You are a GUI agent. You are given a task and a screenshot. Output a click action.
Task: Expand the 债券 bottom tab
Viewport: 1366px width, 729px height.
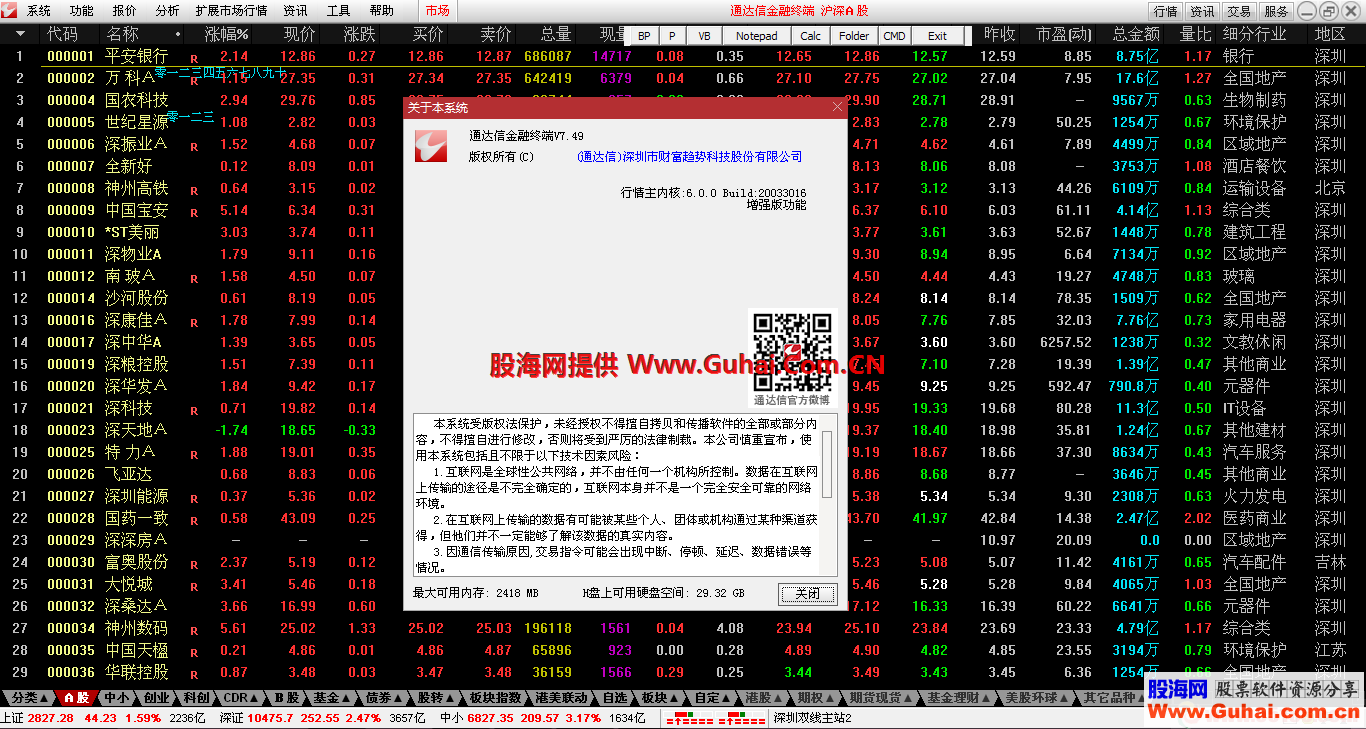point(385,698)
